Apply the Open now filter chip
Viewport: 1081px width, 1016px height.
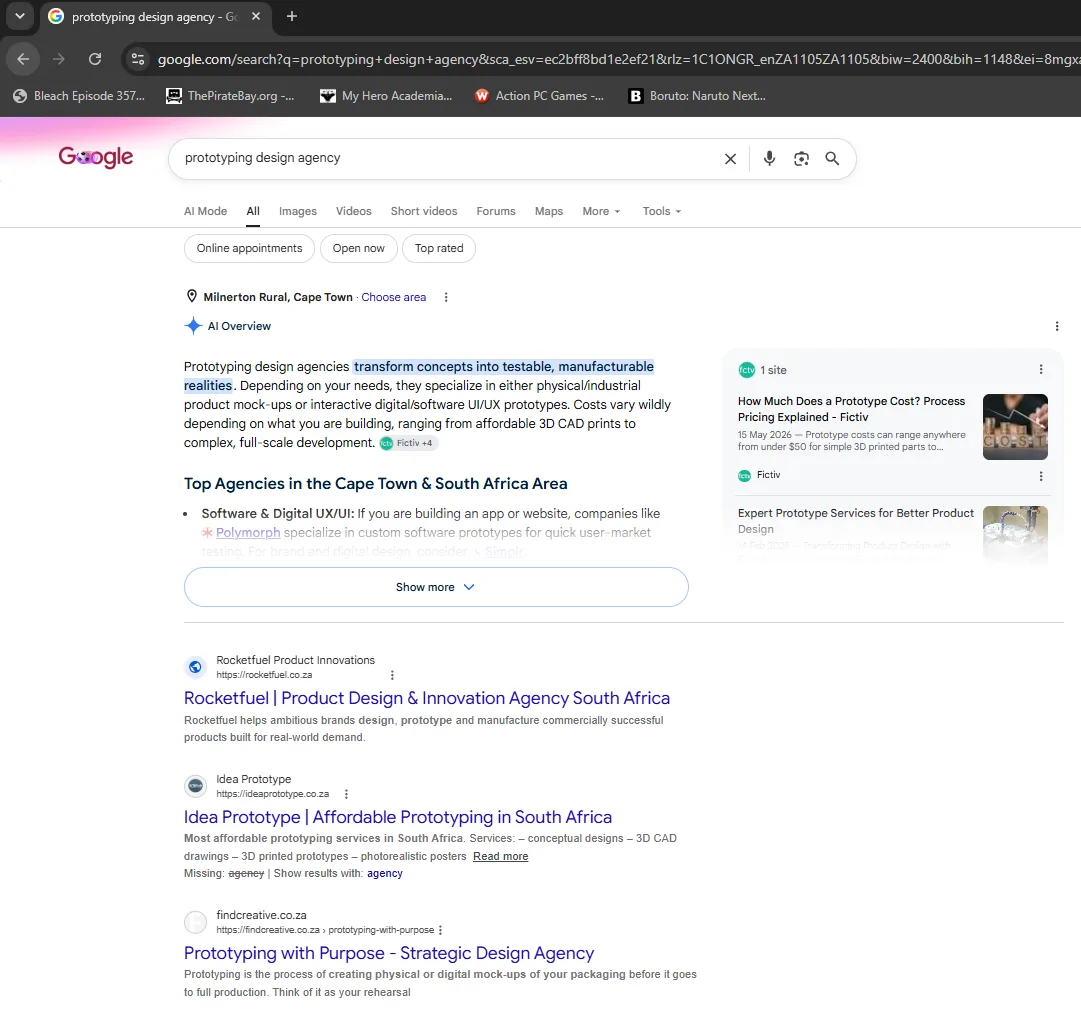358,248
